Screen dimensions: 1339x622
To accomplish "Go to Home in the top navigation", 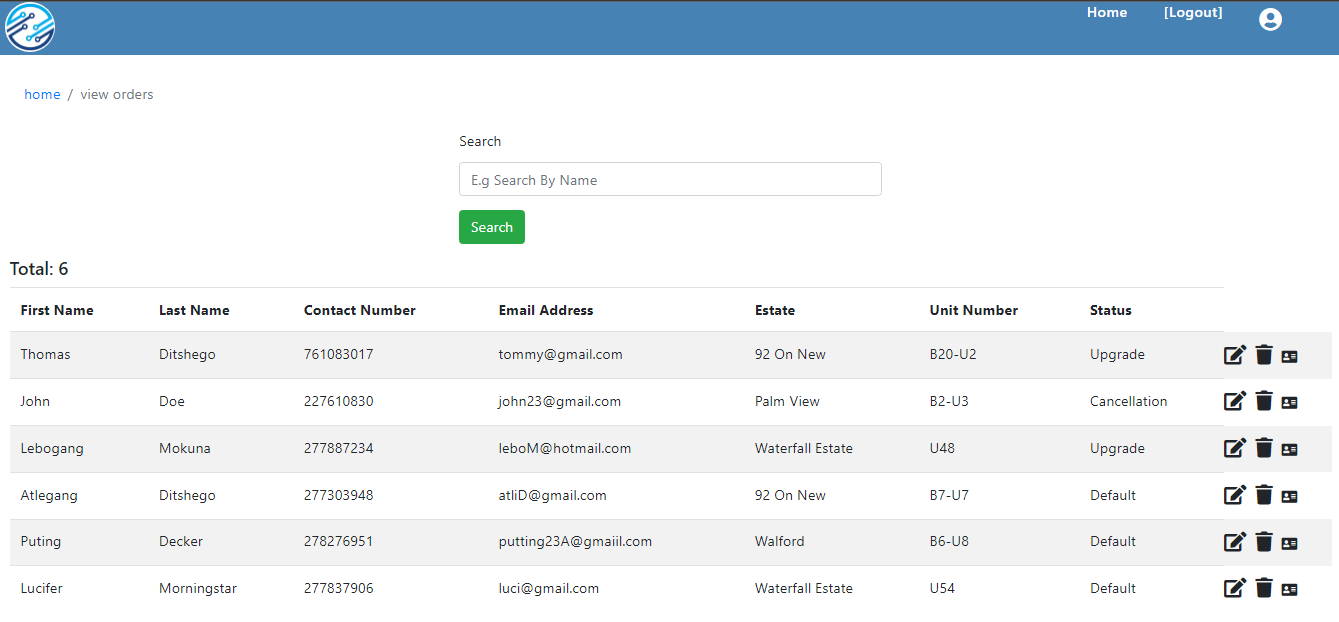I will [1107, 13].
